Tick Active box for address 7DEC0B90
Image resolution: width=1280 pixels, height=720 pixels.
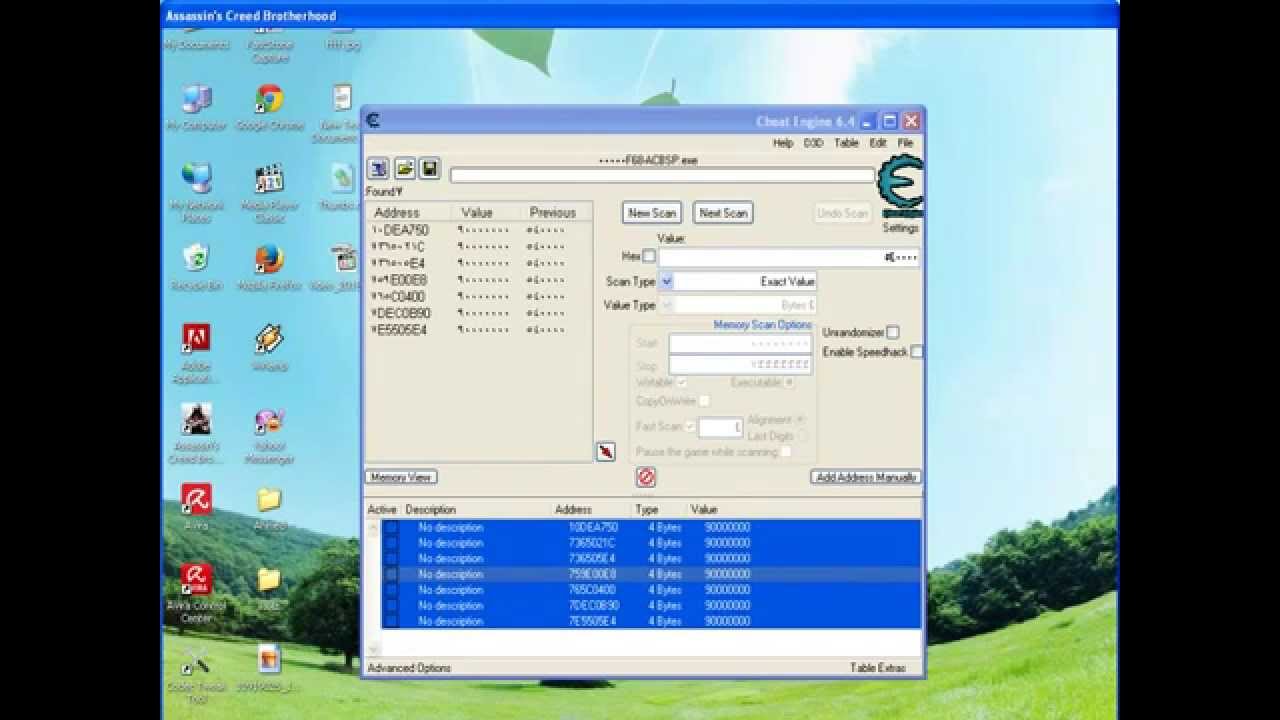(x=391, y=605)
